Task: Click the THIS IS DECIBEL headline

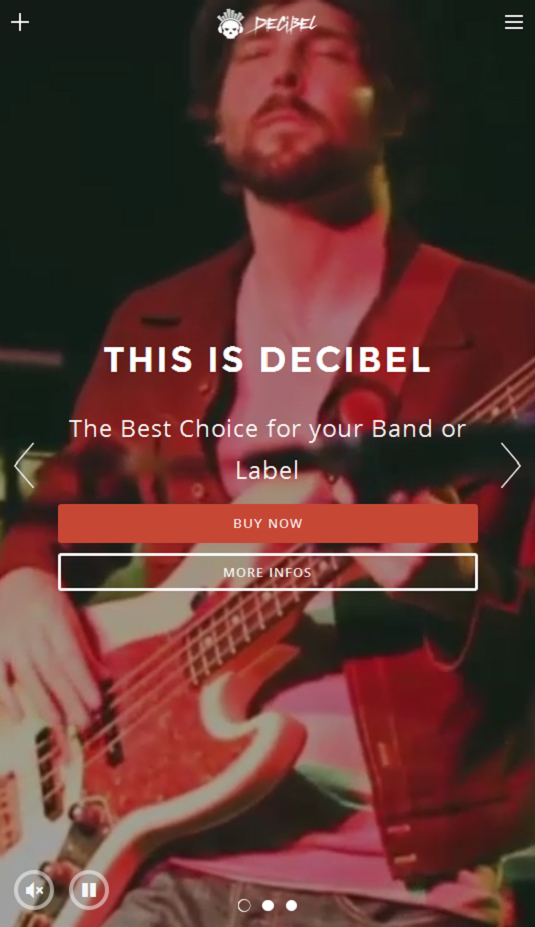Action: [267, 359]
